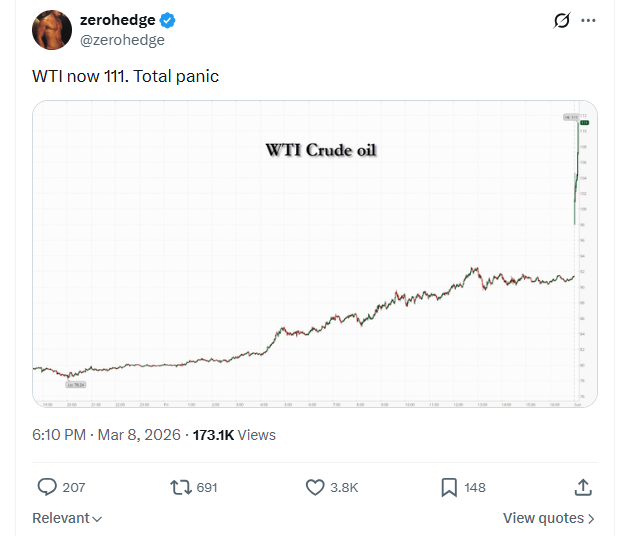The image size is (620, 536).
Task: Open the share post icon
Action: [584, 487]
